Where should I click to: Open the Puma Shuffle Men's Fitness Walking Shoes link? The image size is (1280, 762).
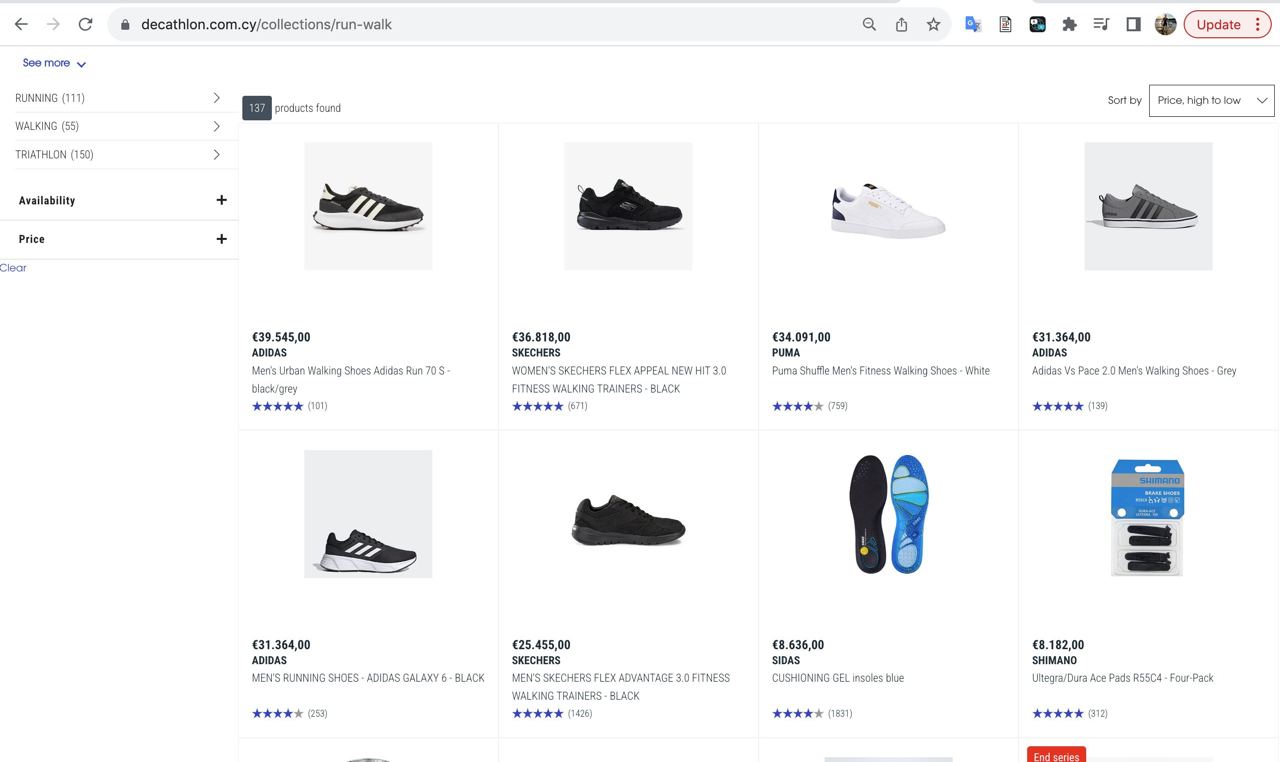coord(880,371)
